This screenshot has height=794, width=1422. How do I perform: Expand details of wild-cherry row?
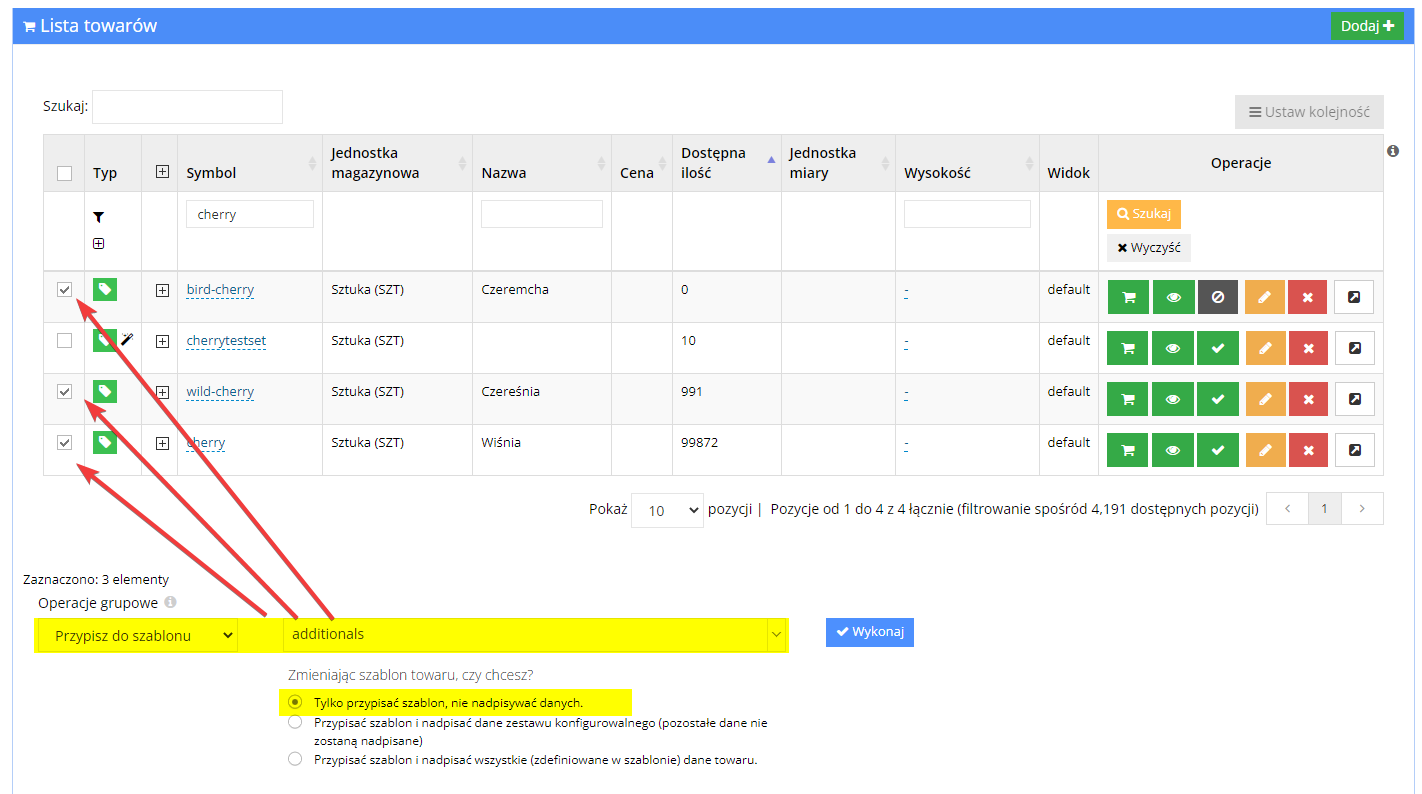(x=162, y=392)
